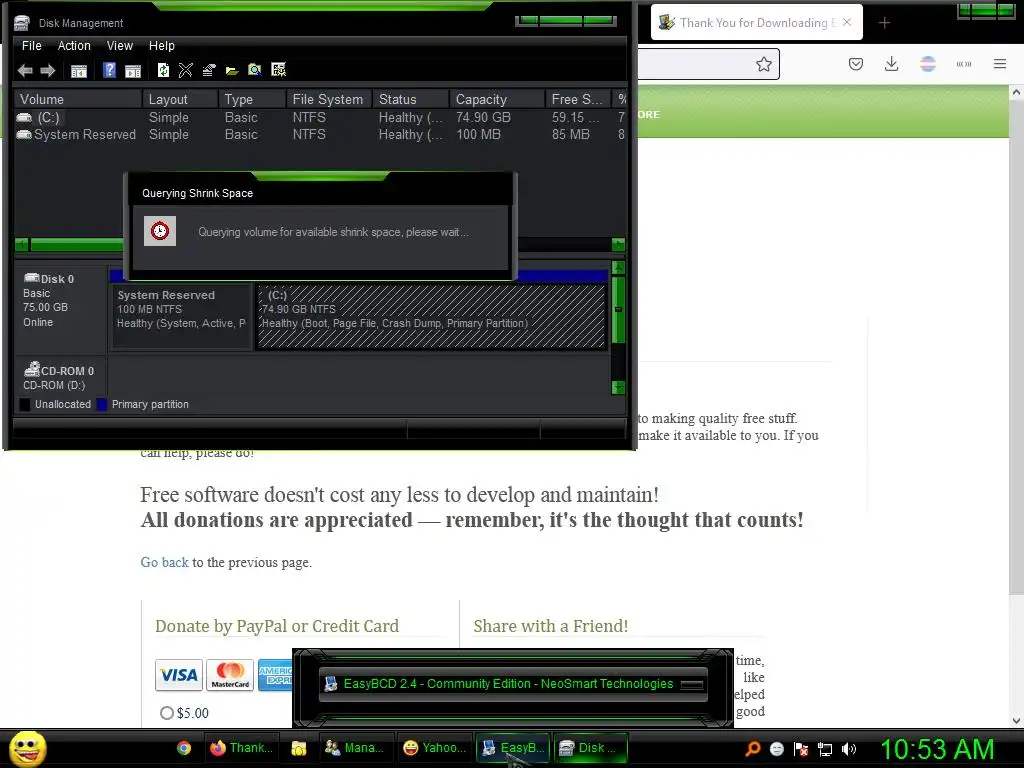Select System Reserved partition block on Disk 0
The image size is (1024, 768).
[x=182, y=316]
